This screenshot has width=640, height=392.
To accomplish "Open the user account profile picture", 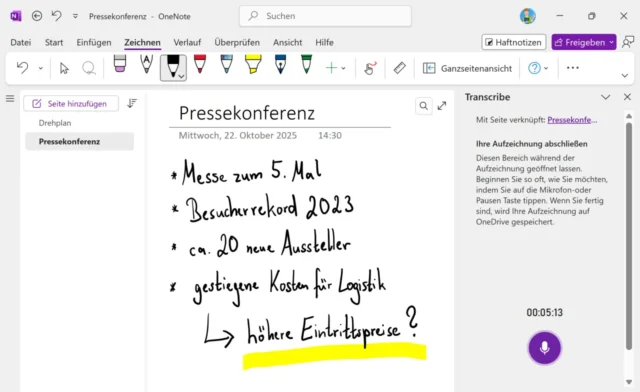I will pyautogui.click(x=527, y=16).
